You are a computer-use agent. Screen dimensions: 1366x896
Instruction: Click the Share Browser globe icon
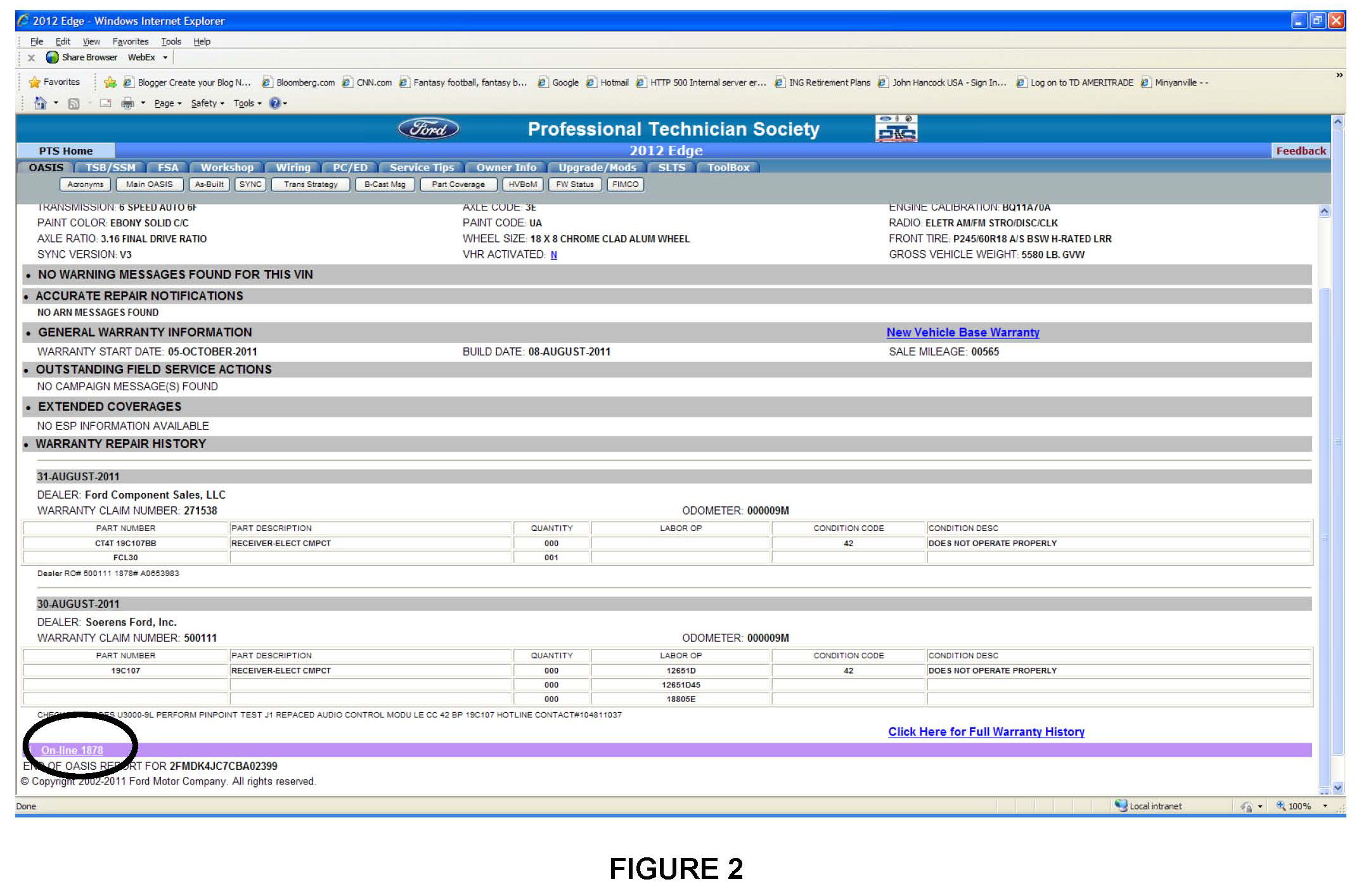pos(53,58)
